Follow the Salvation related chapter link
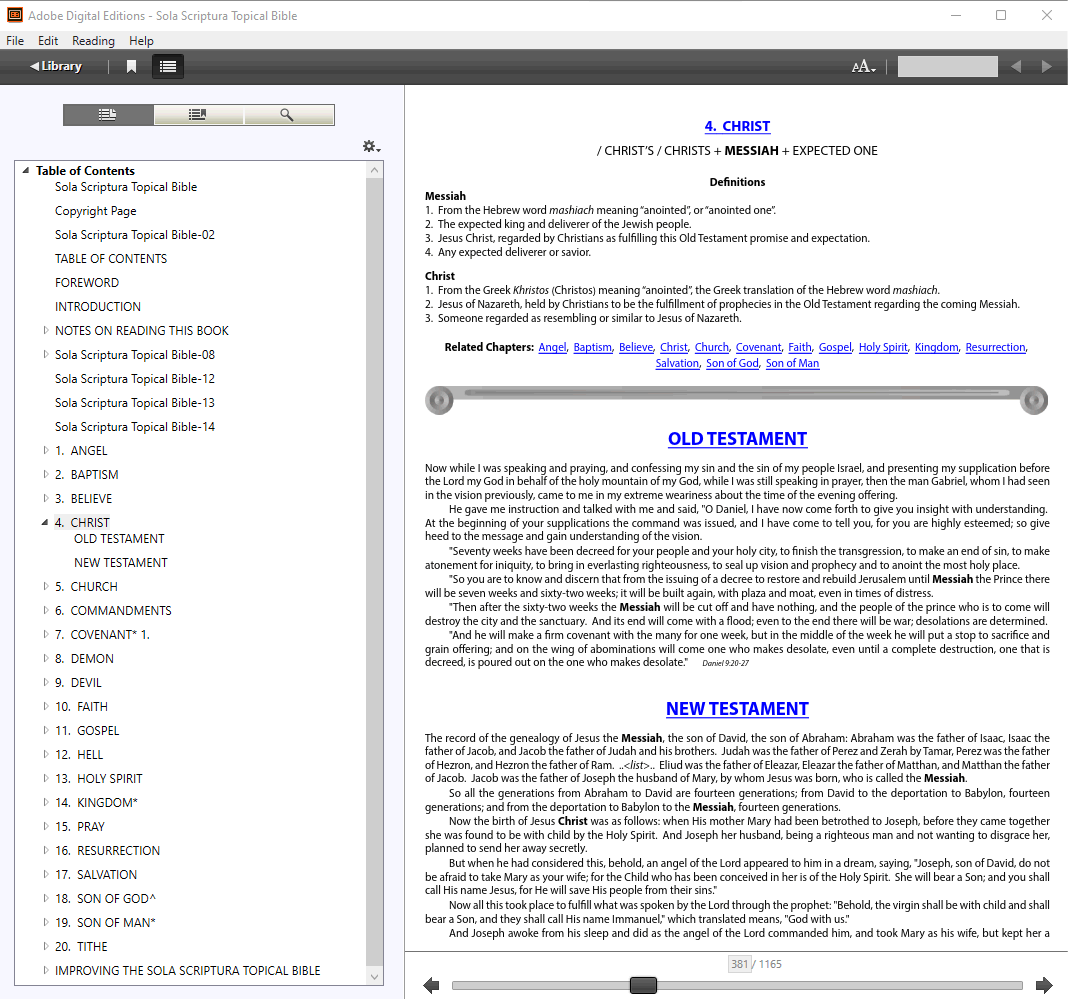Image resolution: width=1068 pixels, height=999 pixels. tap(677, 364)
